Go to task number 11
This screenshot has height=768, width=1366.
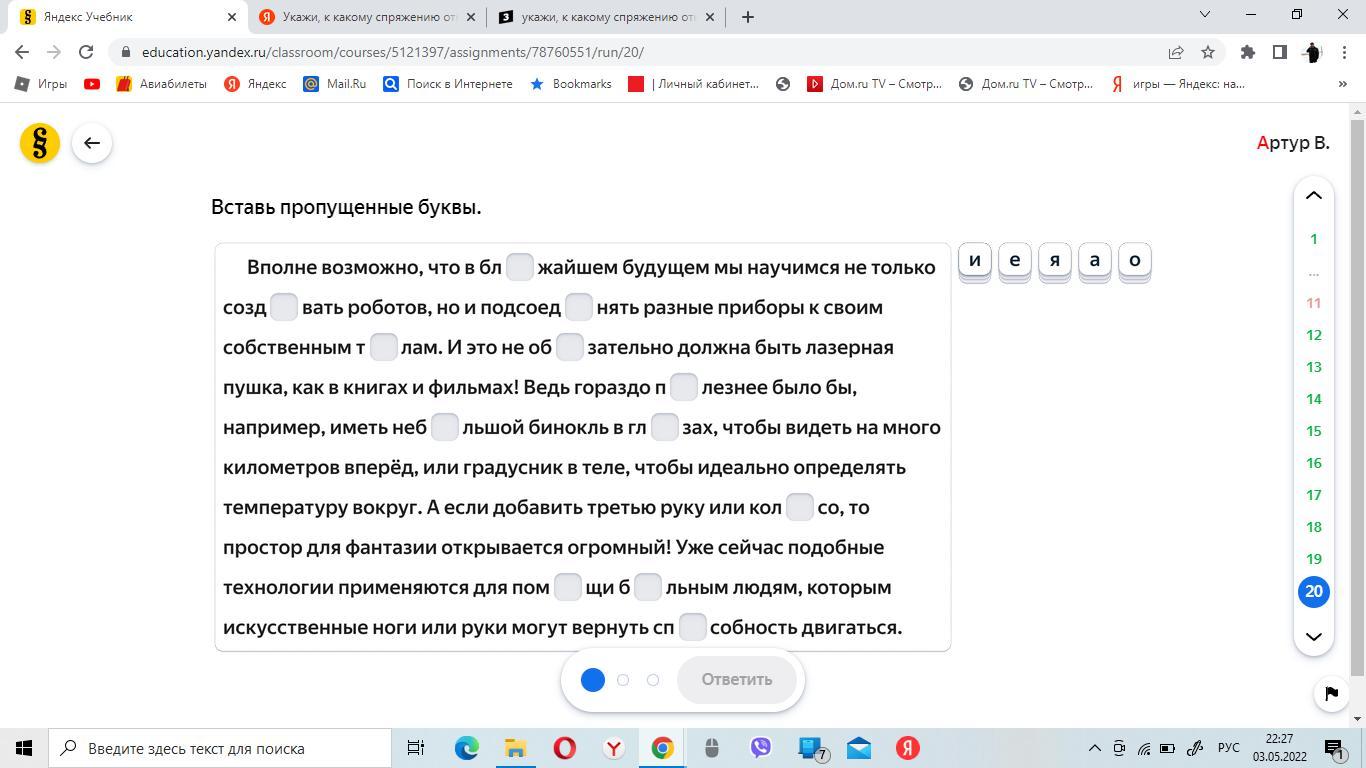(1314, 303)
